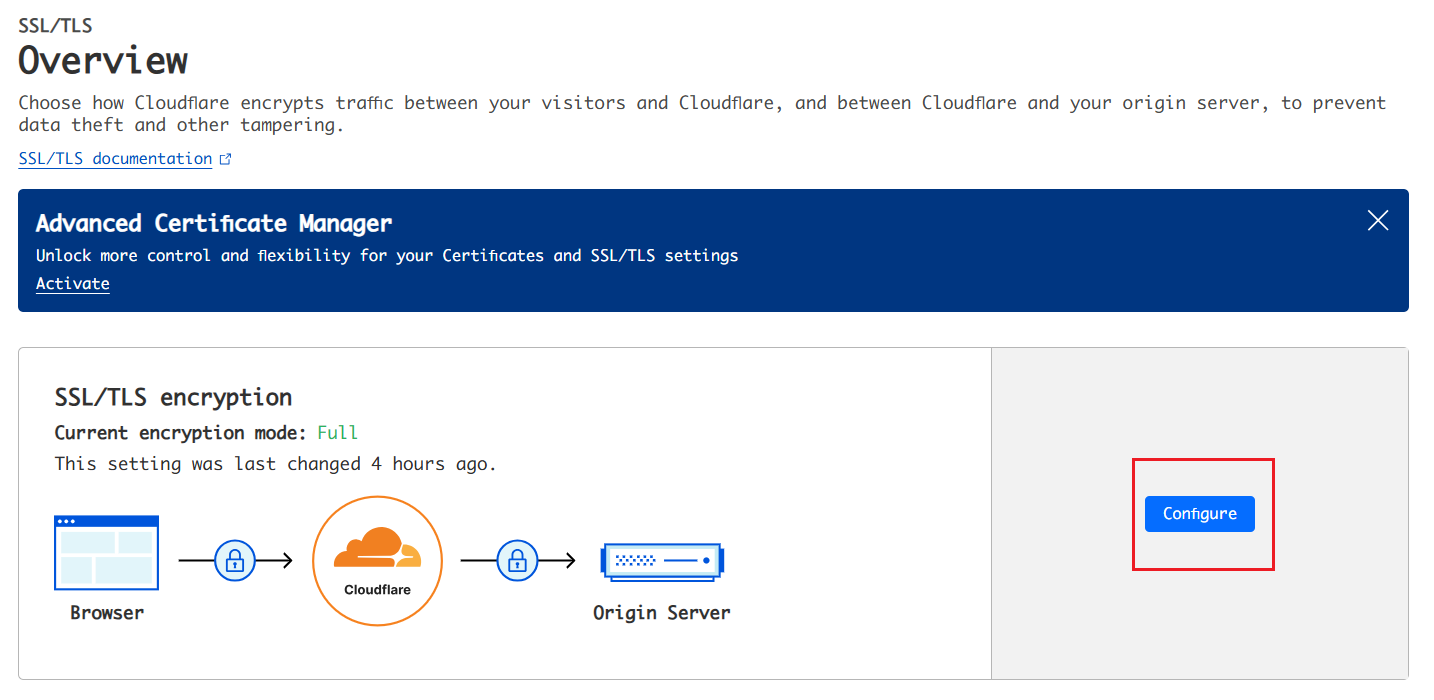1434x700 pixels.
Task: Click the Origin Server device icon
Action: point(662,561)
